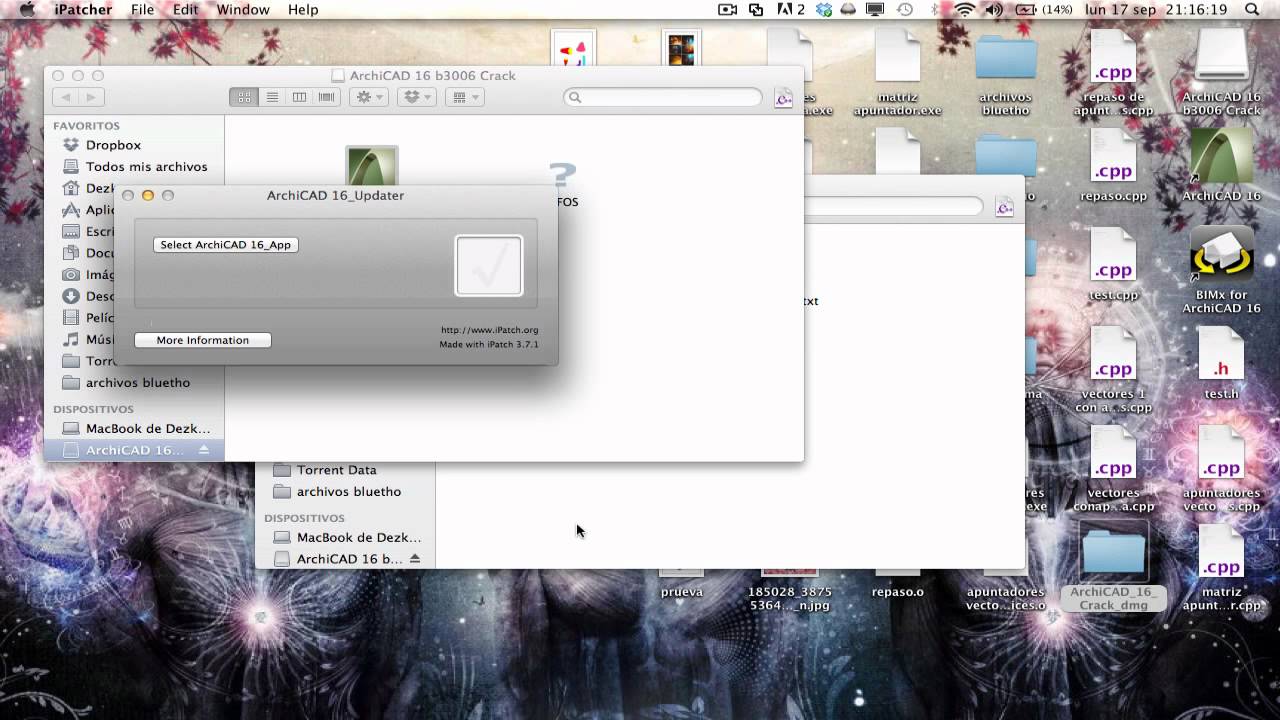Switch Finder to list view

(271, 97)
